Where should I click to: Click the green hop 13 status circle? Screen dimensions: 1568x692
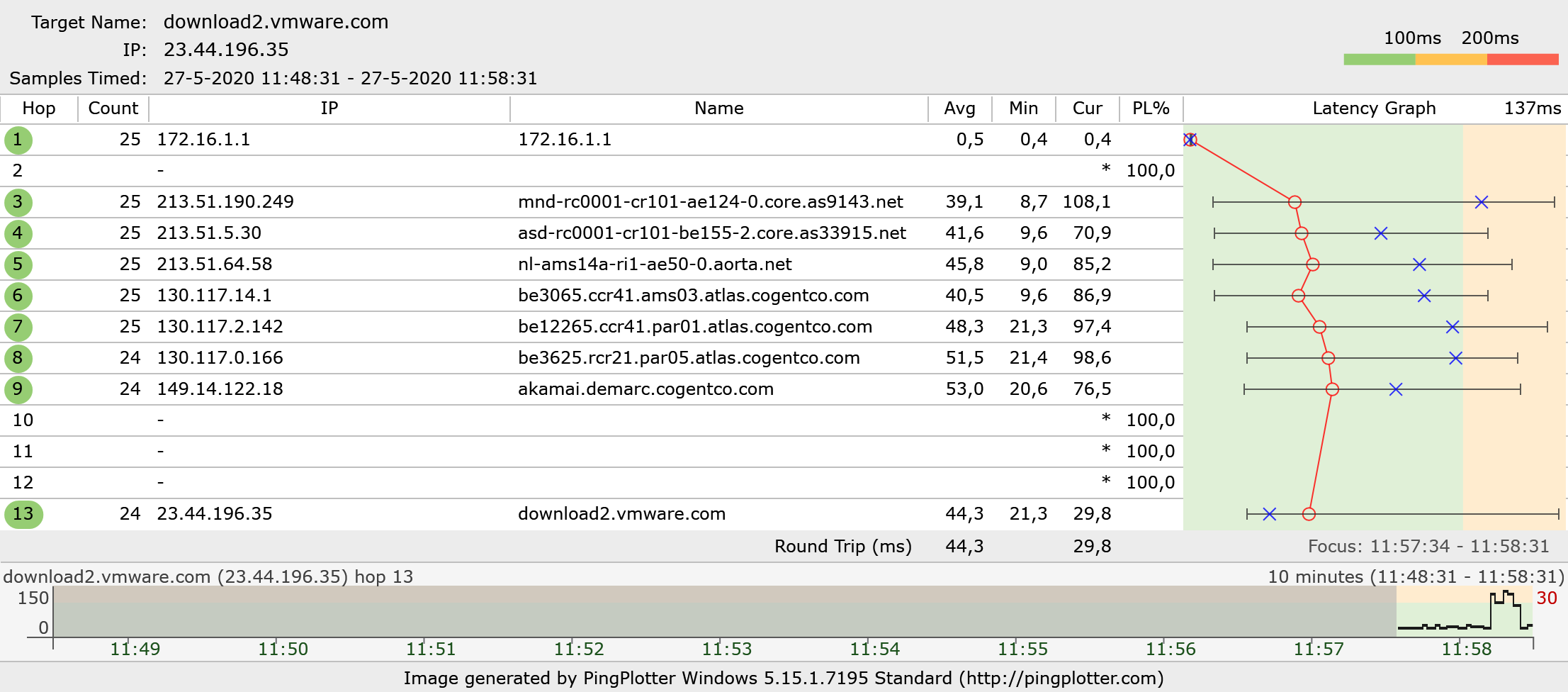[23, 514]
